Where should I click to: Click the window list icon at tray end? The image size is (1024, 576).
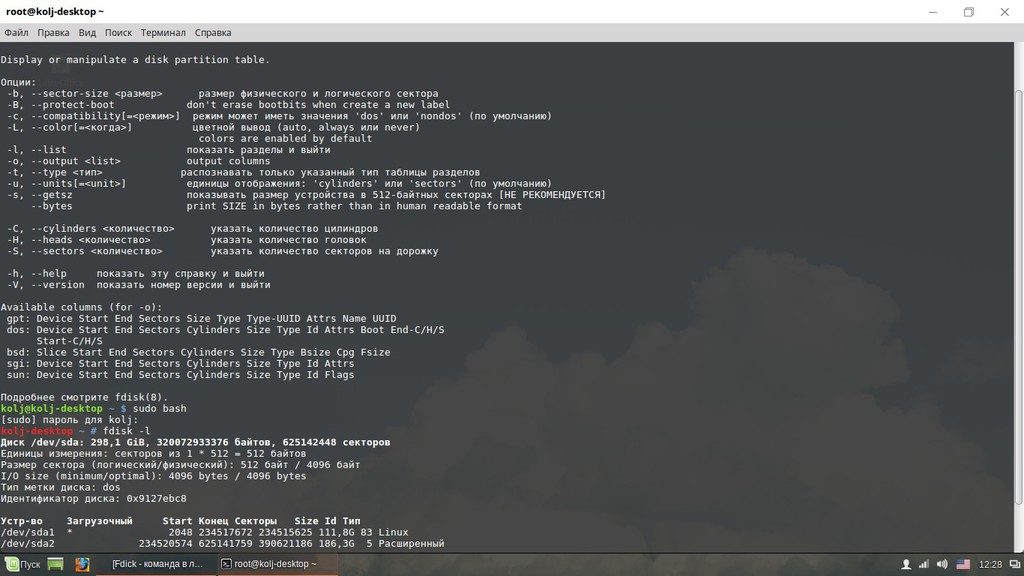click(x=1015, y=564)
